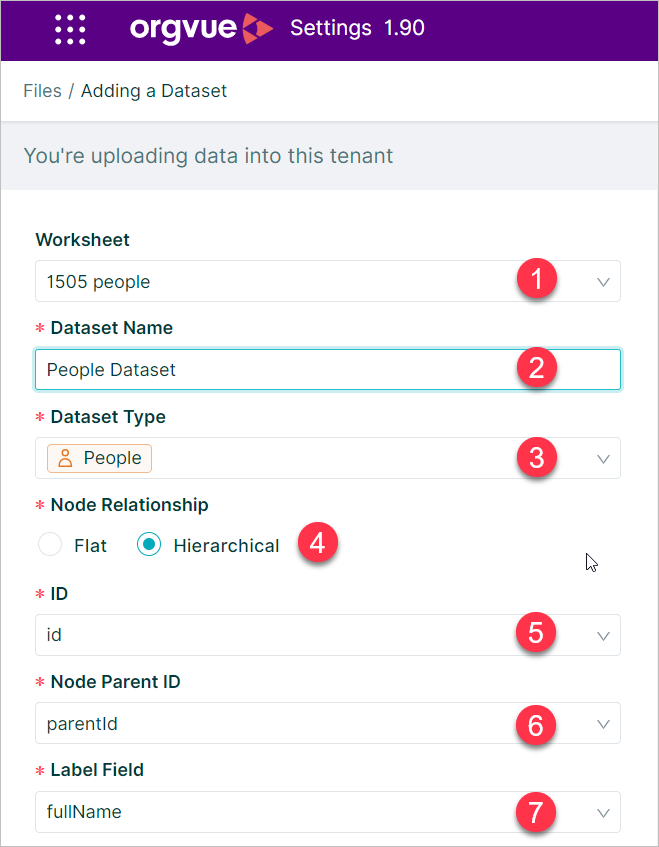Click red marker 6 on Node Parent ID
This screenshot has width=659, height=847.
tap(536, 725)
